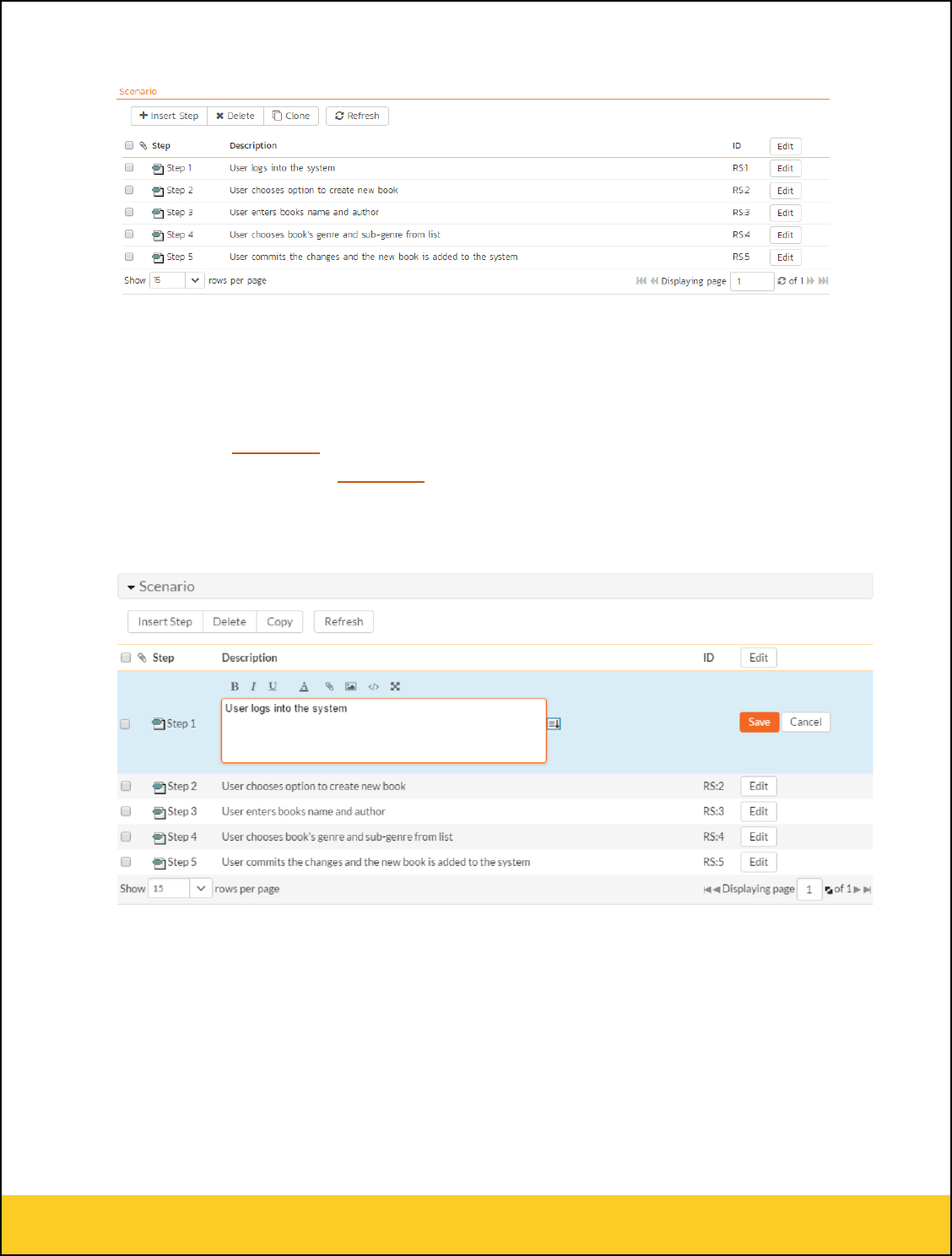Click 'User chooses option to create new book' for RS:2
The image size is (952, 1256).
[x=314, y=786]
